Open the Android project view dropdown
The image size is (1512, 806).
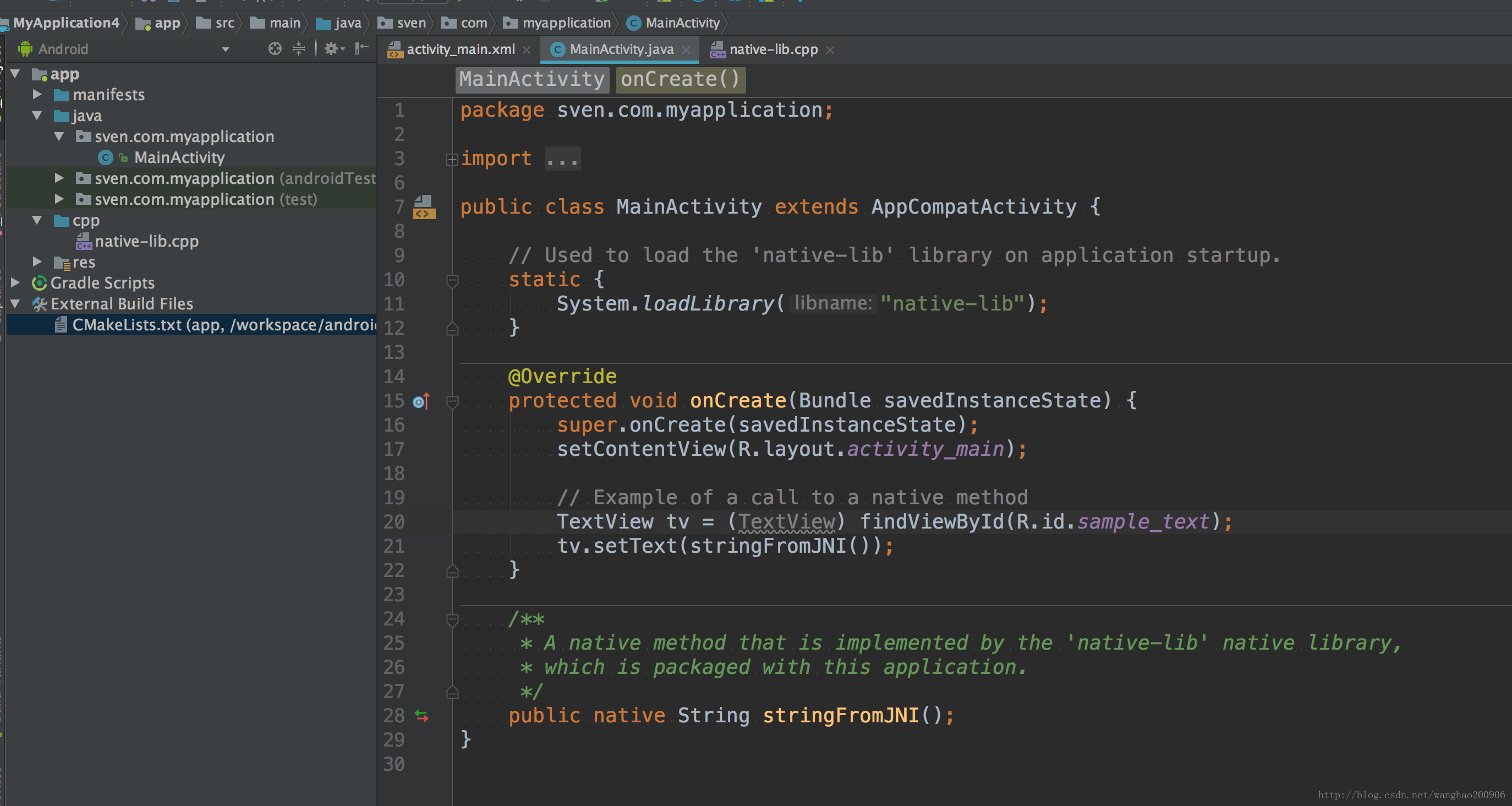point(226,50)
